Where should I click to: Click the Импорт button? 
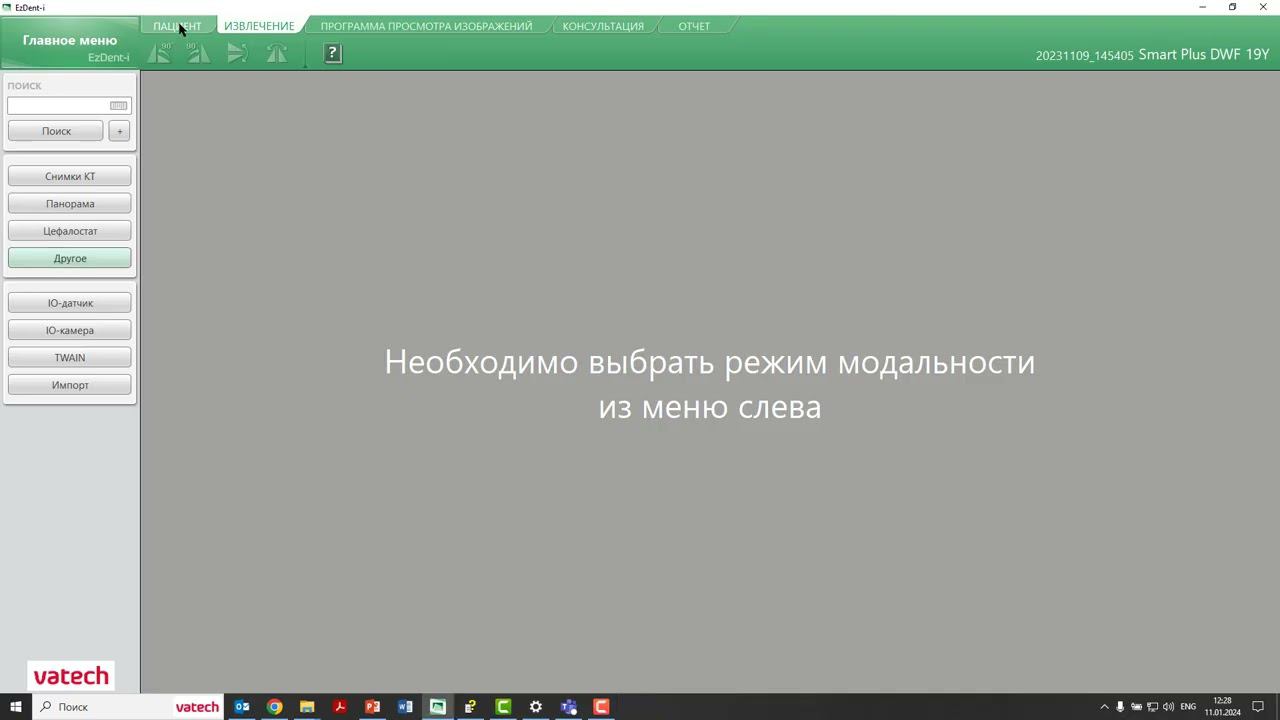(70, 385)
